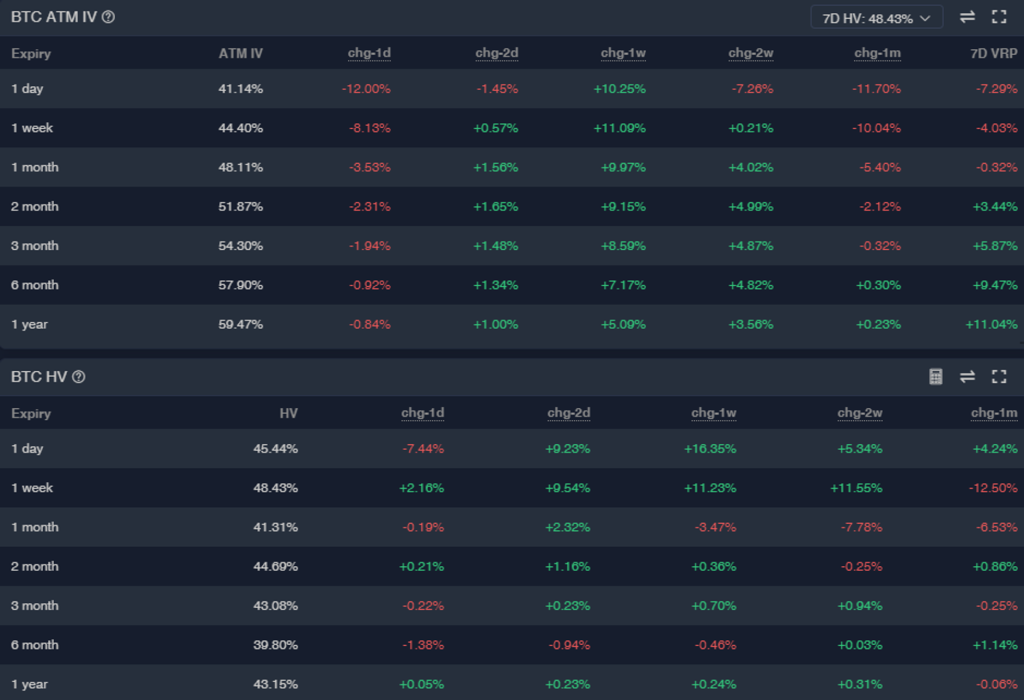Click the swap arrows icon in BTC HV panel
Viewport: 1024px width, 700px height.
pos(967,377)
